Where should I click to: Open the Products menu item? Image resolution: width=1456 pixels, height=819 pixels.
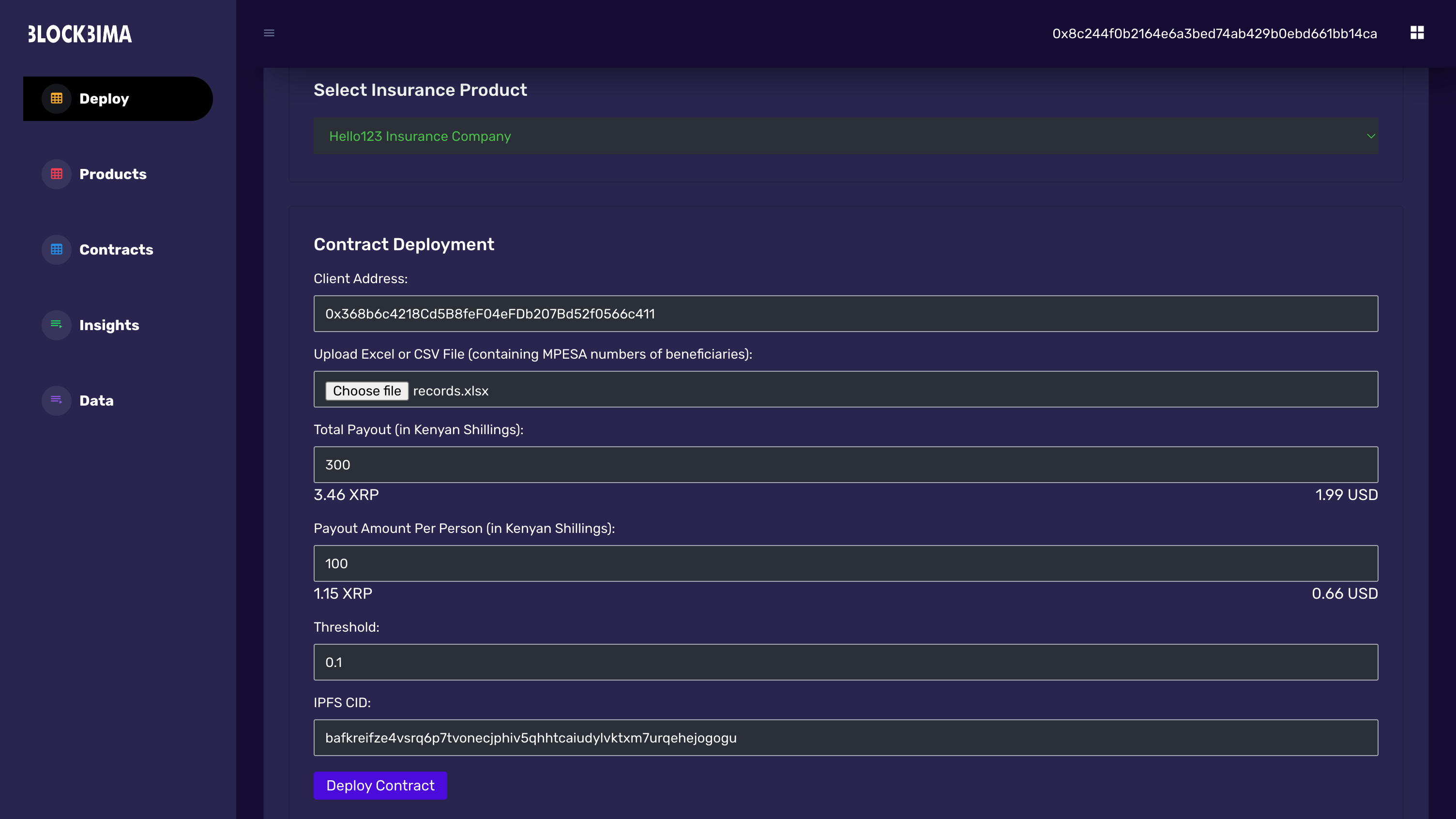(x=113, y=174)
